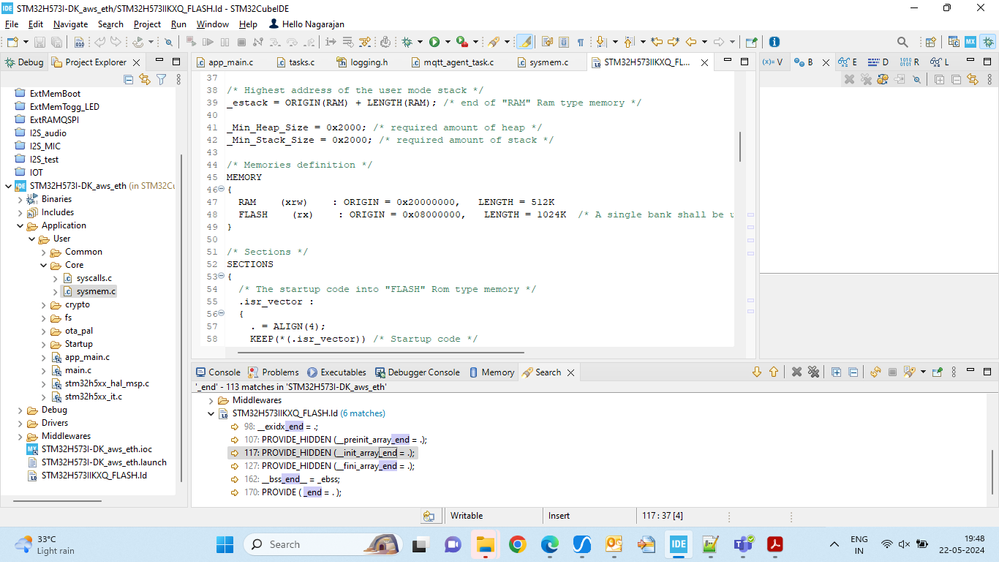999x562 pixels.
Task: Open Google Chrome from the taskbar
Action: (x=517, y=544)
